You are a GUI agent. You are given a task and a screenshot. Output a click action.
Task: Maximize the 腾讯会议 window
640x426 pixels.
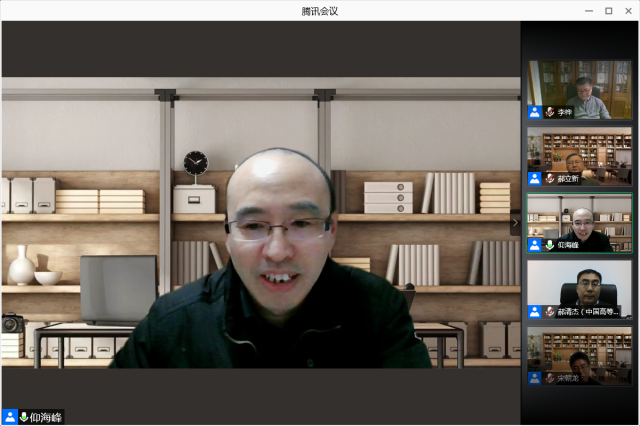pos(608,10)
